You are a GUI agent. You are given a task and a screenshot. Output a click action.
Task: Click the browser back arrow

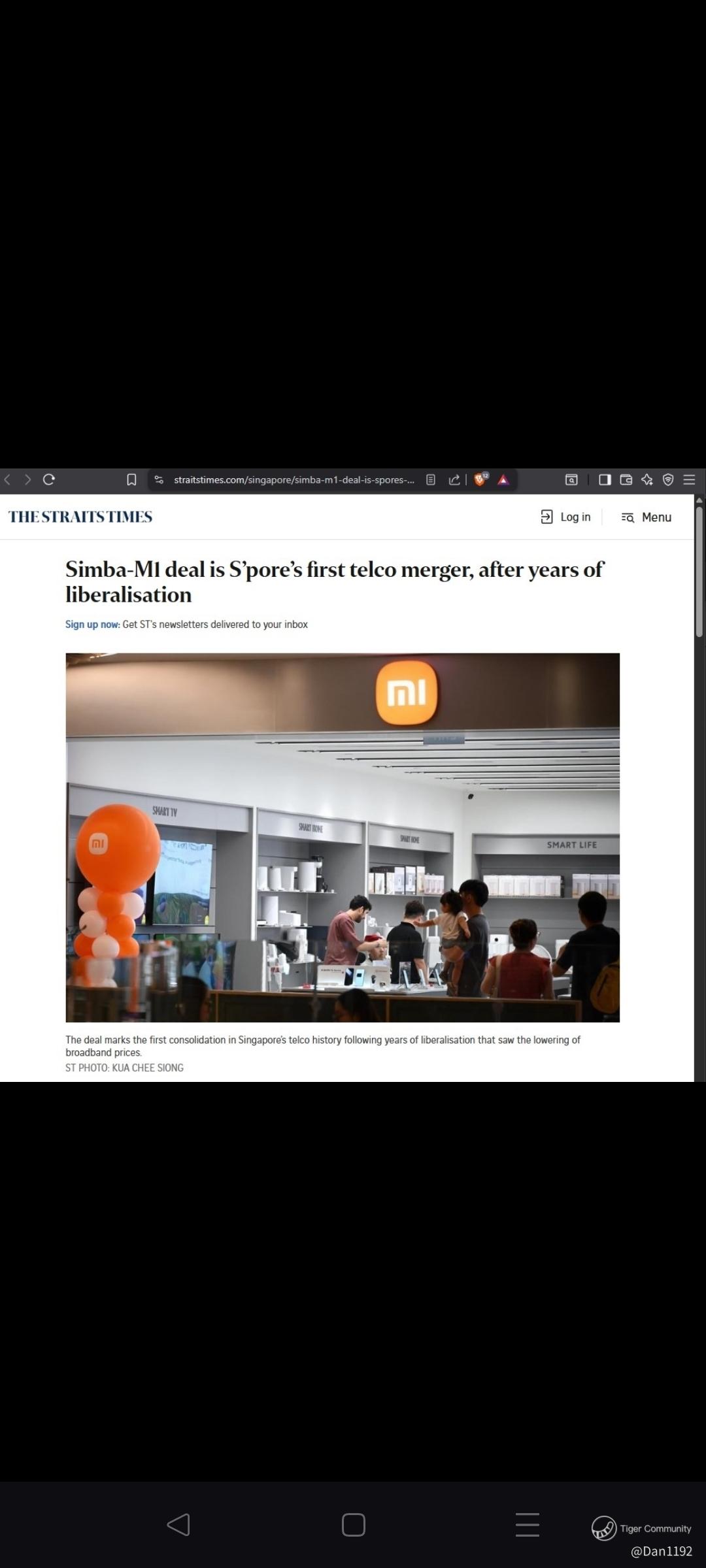8,480
